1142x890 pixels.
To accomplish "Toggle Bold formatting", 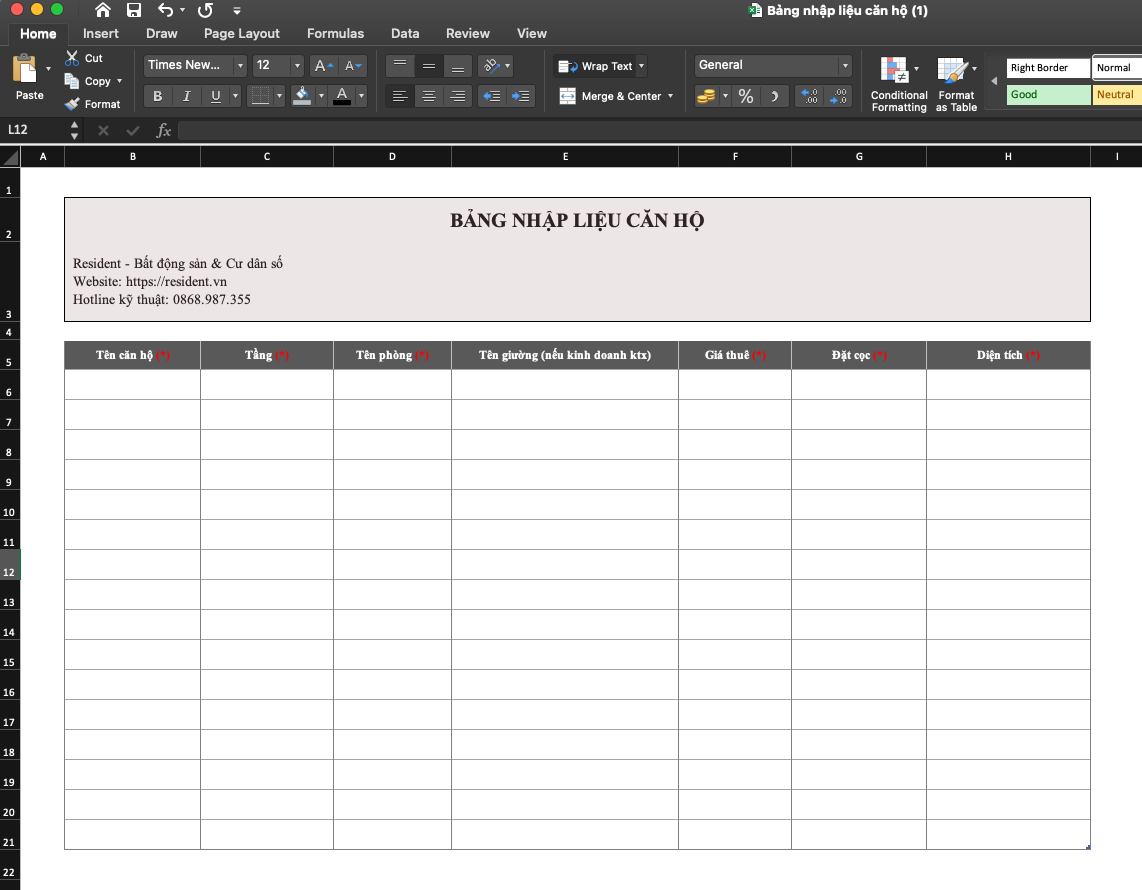I will (157, 96).
